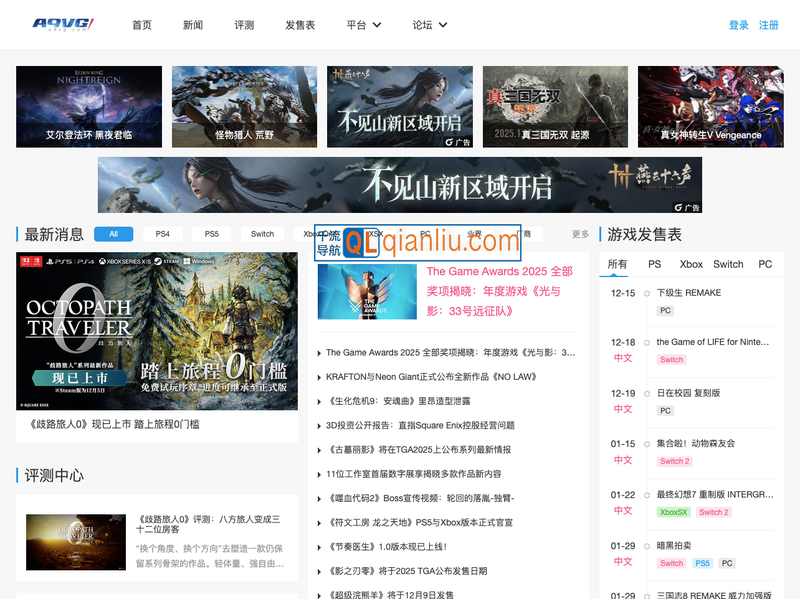This screenshot has height=599, width=800.
Task: Click the PC tag under 下级生 REMAKE
Action: tap(665, 311)
